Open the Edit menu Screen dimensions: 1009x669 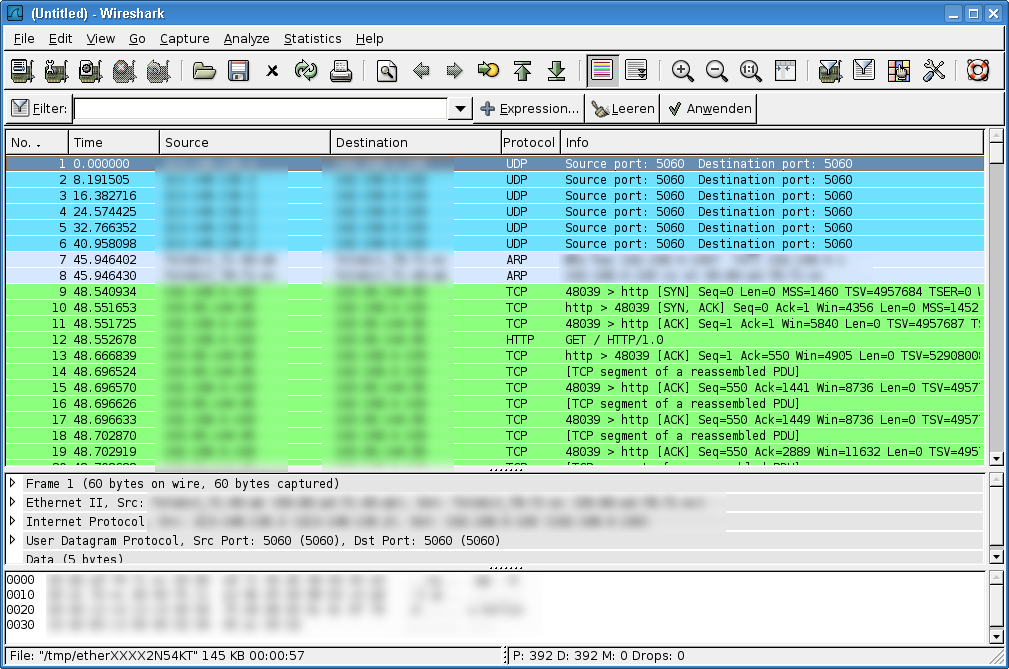tap(60, 39)
